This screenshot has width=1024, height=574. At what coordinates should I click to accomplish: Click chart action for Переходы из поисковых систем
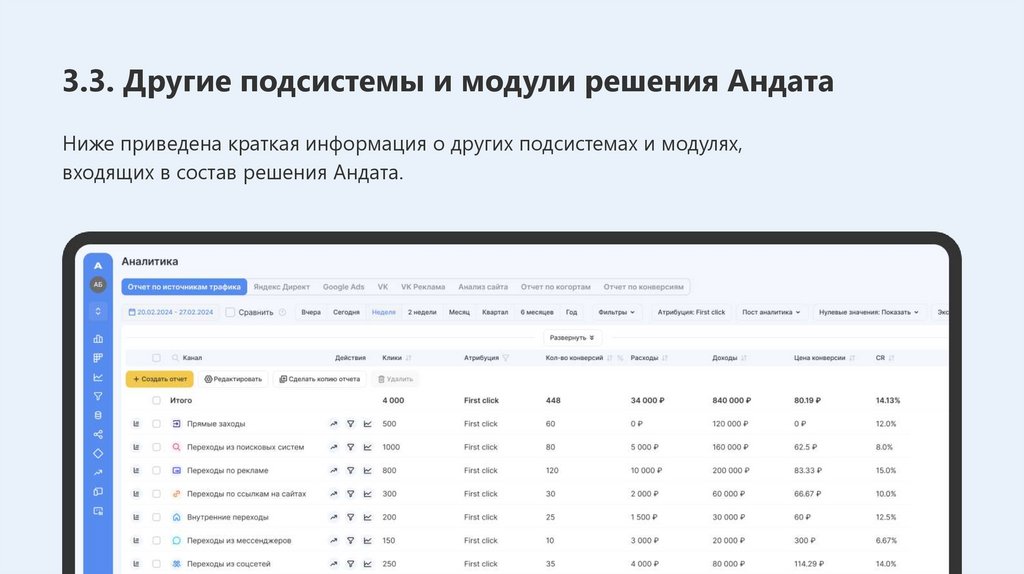pos(368,447)
